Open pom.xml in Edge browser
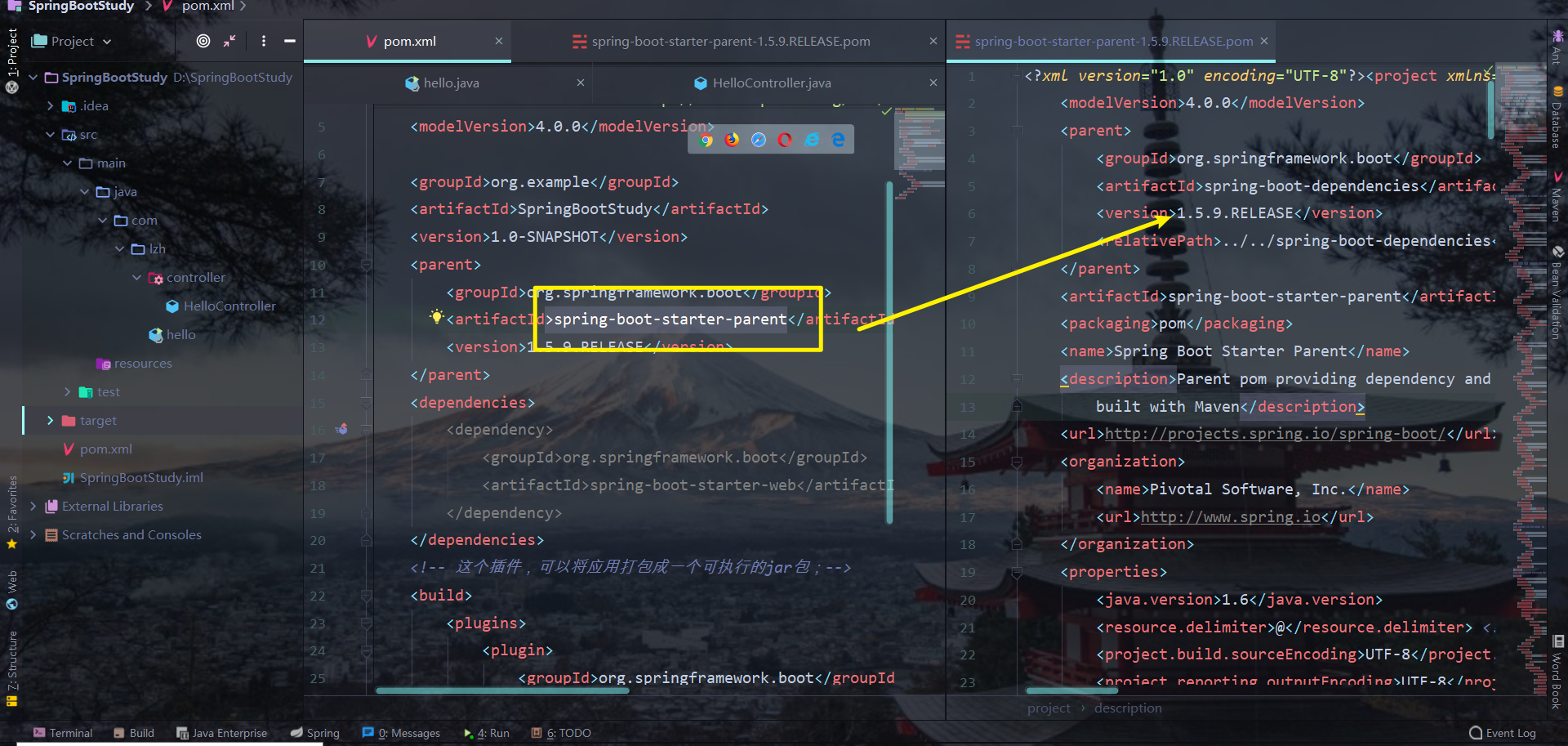The height and width of the screenshot is (746, 1568). [838, 140]
